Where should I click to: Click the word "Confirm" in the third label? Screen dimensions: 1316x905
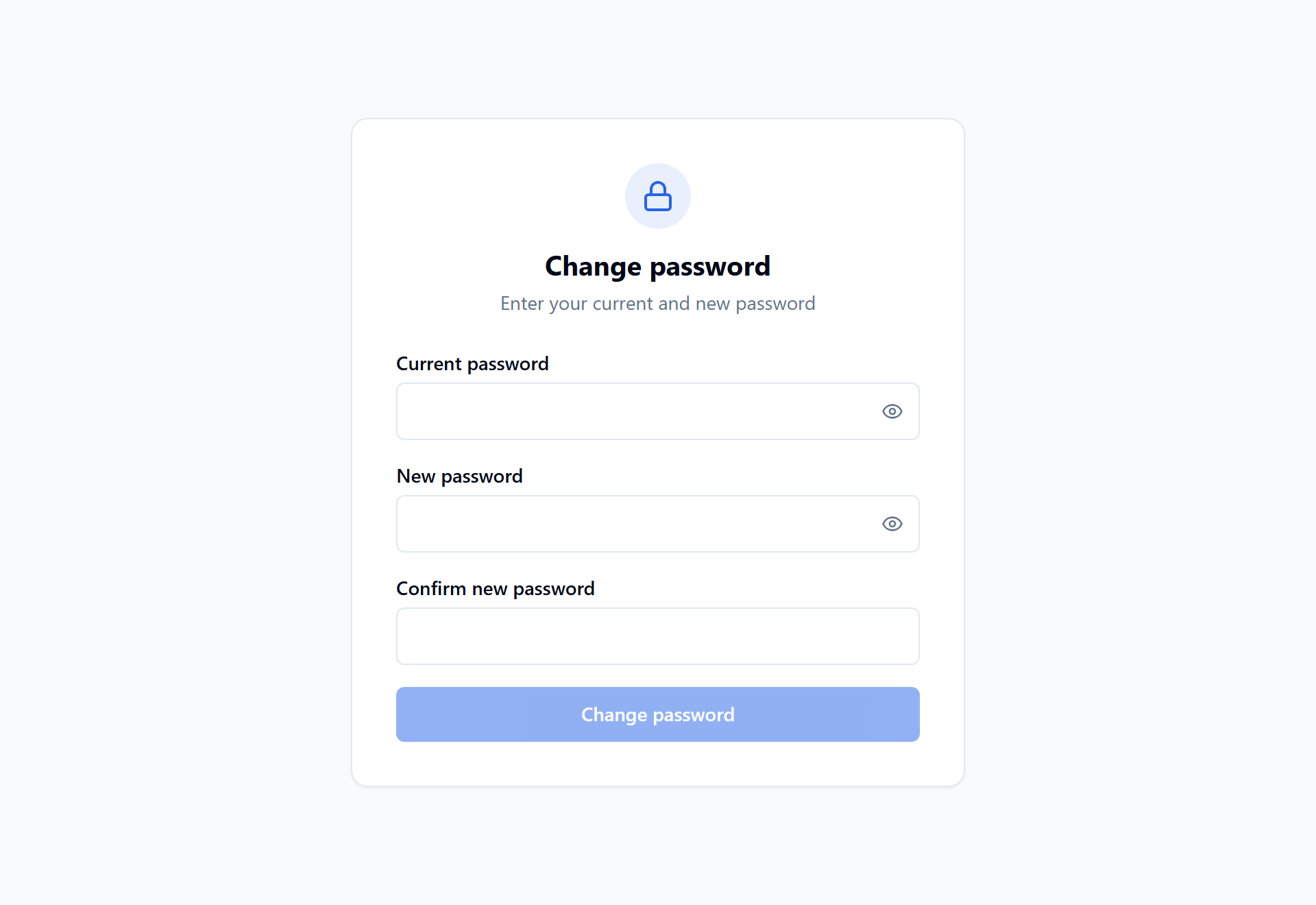(x=431, y=588)
